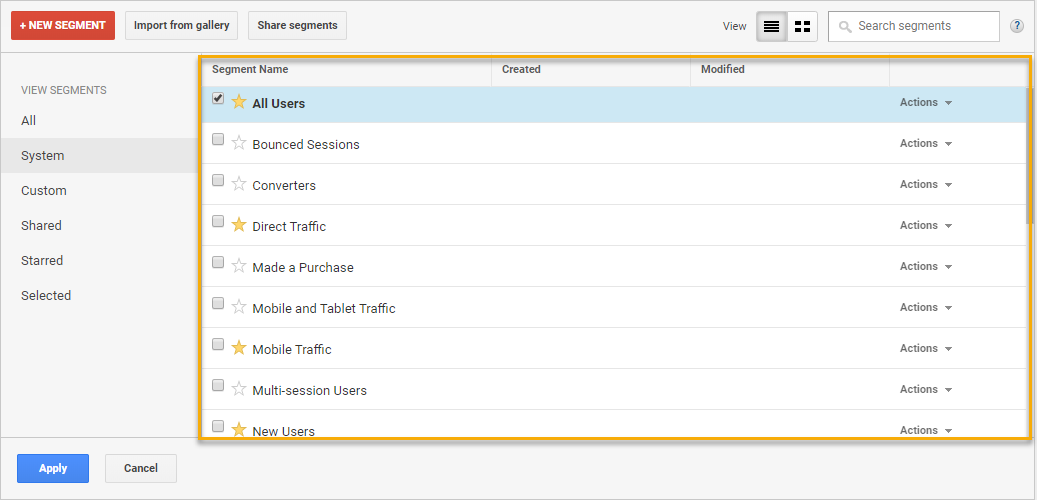
Task: Click the Apply button
Action: point(53,468)
